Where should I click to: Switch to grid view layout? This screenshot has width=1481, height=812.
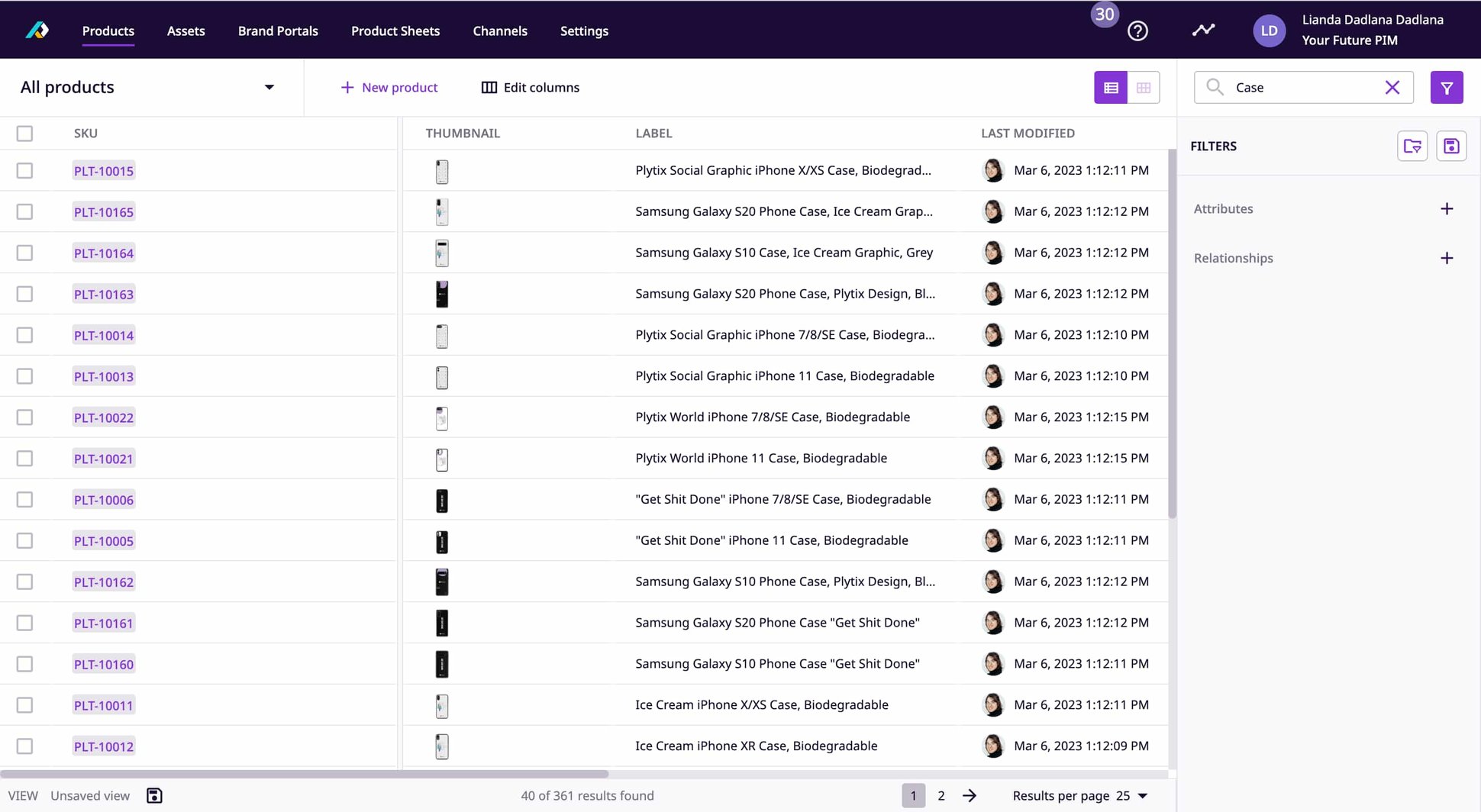pos(1143,88)
